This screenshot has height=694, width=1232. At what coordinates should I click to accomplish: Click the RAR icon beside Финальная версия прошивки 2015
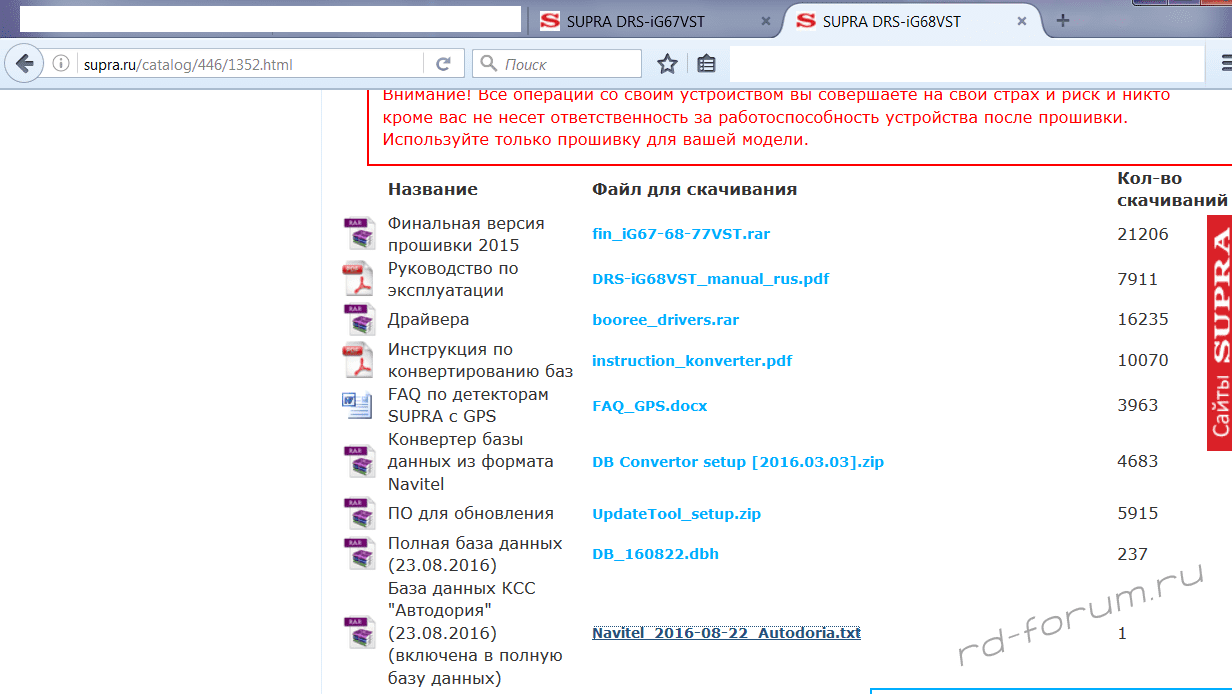point(358,234)
